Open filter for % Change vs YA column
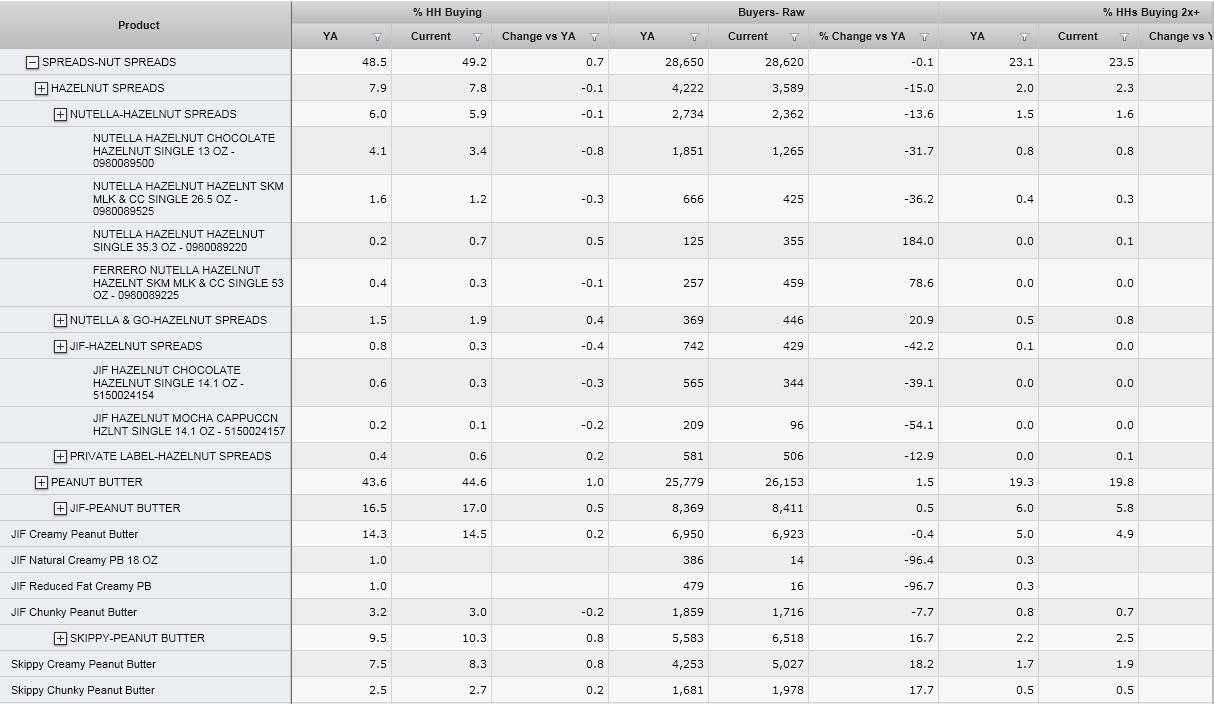The height and width of the screenshot is (704, 1214). pyautogui.click(x=924, y=37)
